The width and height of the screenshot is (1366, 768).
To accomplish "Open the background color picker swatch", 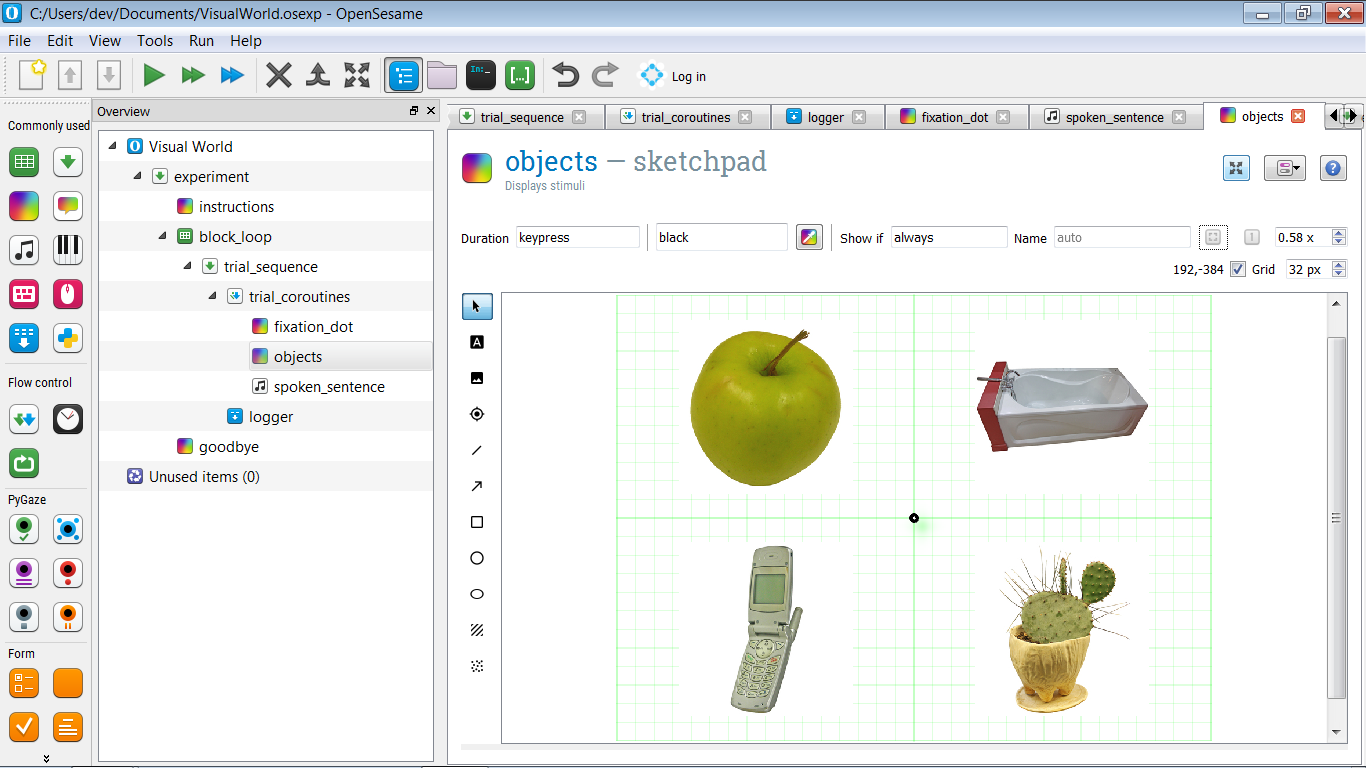I will [x=809, y=237].
